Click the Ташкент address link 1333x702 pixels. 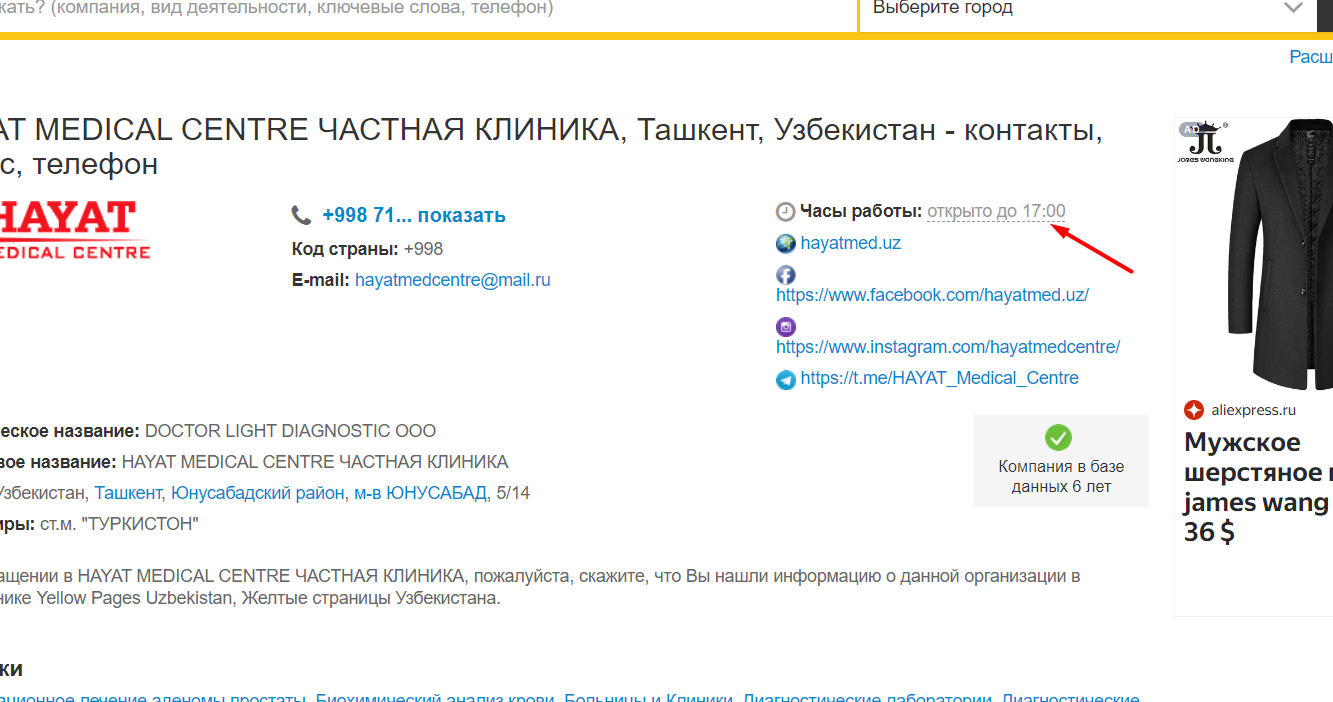pos(128,493)
